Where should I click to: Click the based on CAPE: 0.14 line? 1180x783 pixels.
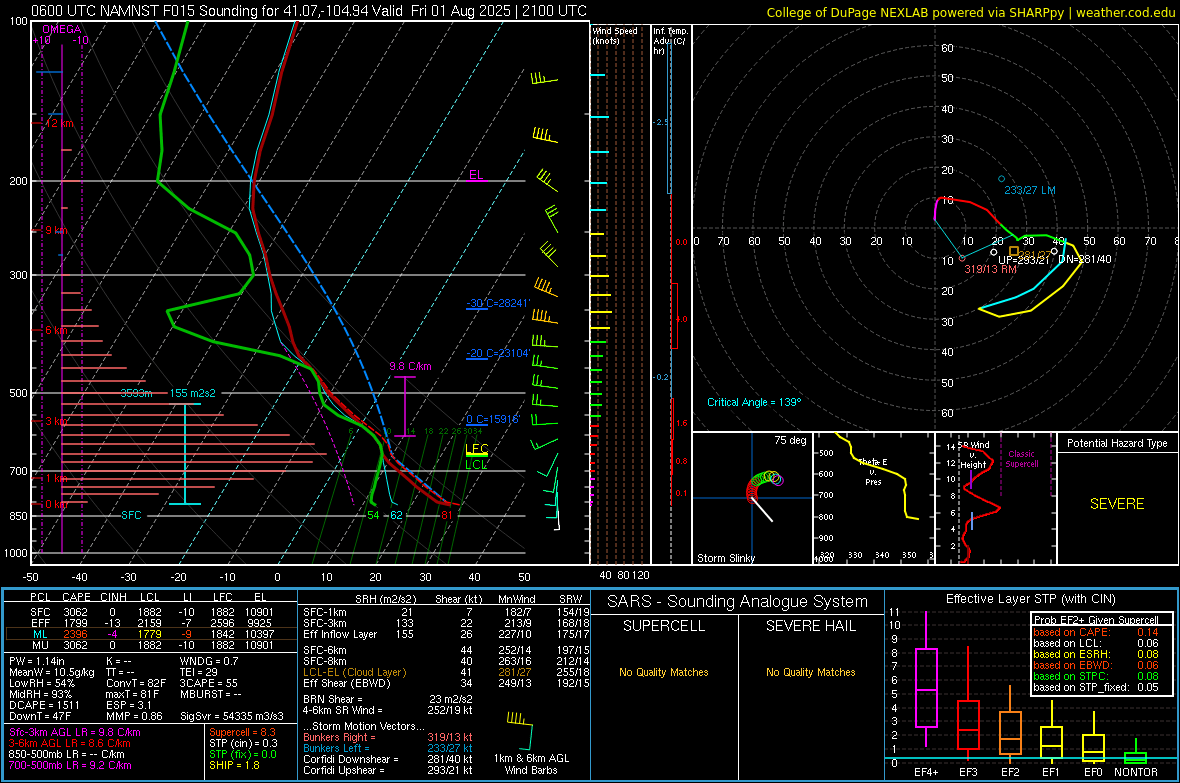pos(1096,632)
